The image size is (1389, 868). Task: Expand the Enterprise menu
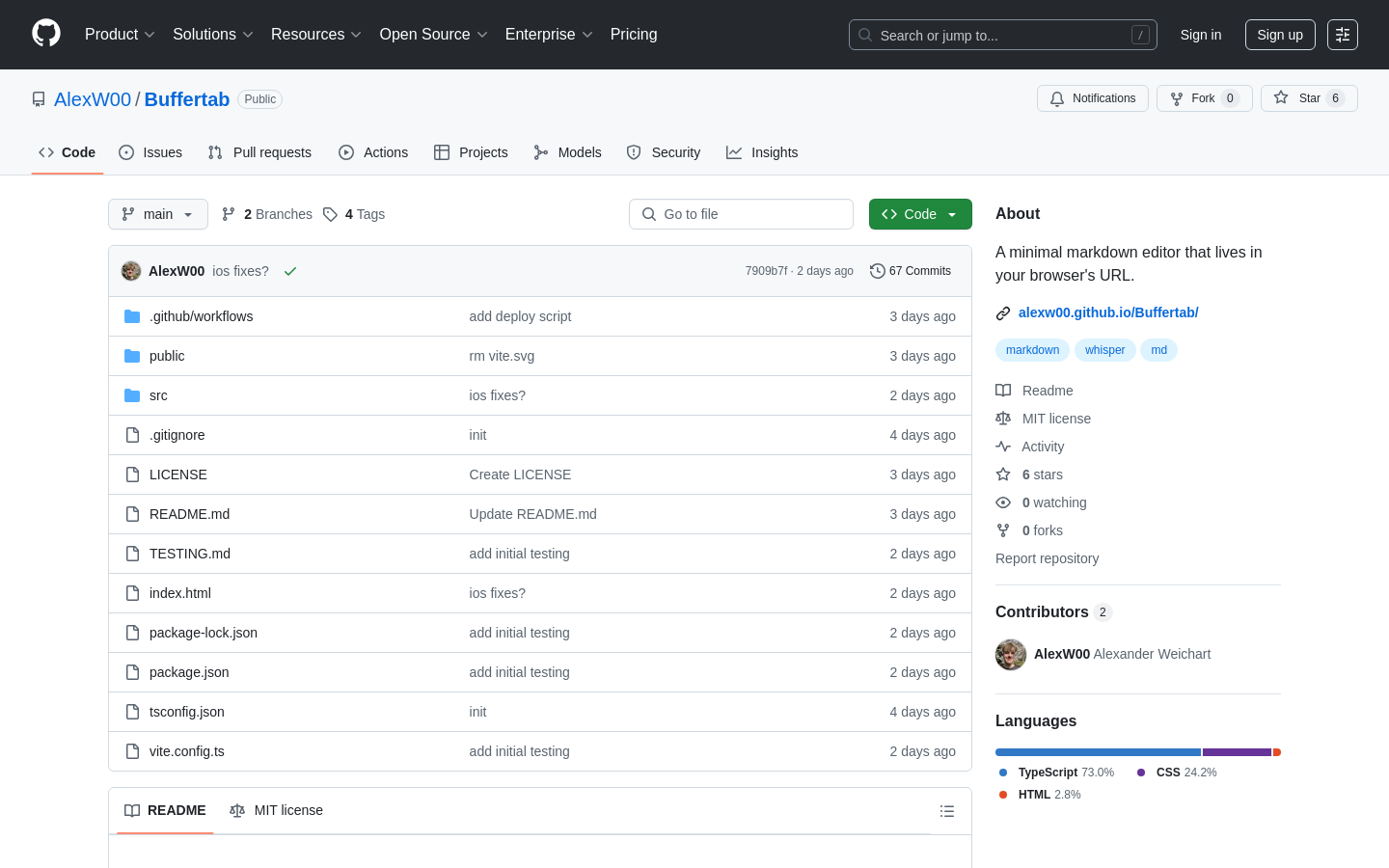(x=549, y=35)
